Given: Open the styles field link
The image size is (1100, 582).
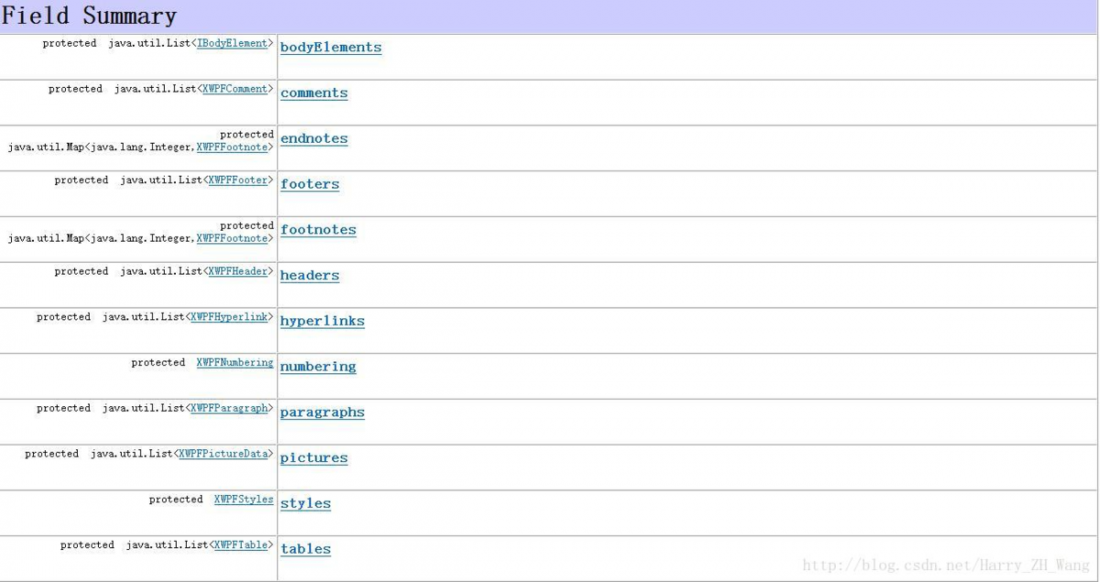Looking at the screenshot, I should pyautogui.click(x=305, y=503).
